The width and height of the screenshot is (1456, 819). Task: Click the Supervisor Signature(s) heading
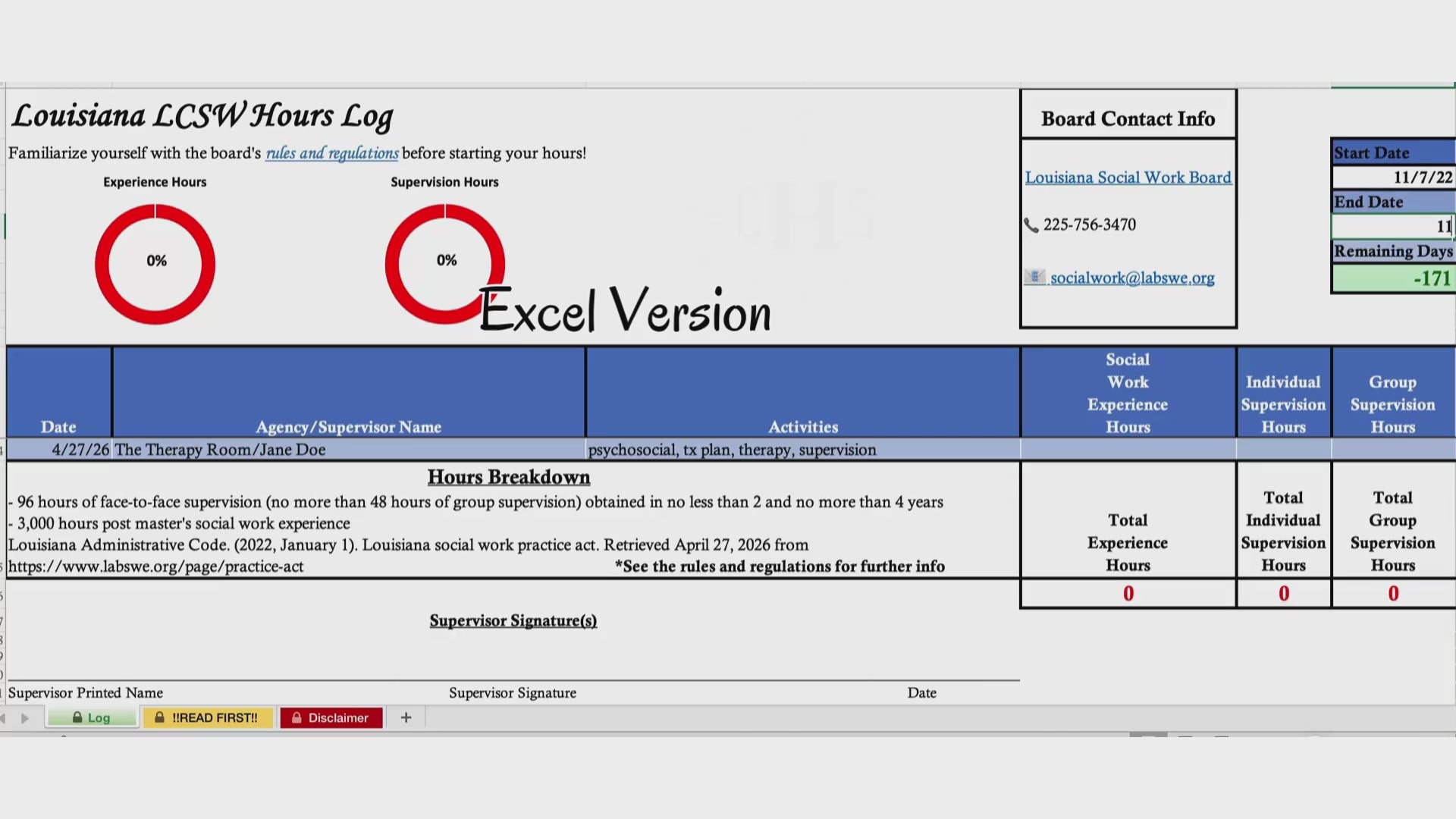pos(513,621)
